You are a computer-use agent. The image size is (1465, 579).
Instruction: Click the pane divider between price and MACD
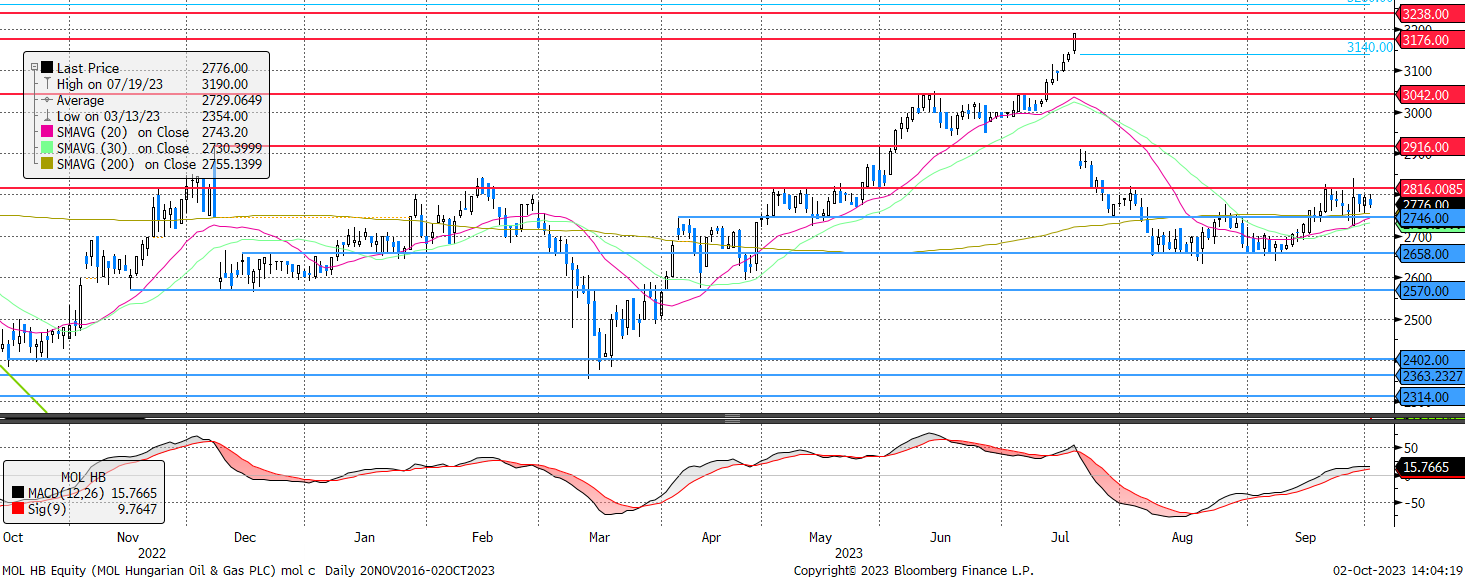[732, 418]
